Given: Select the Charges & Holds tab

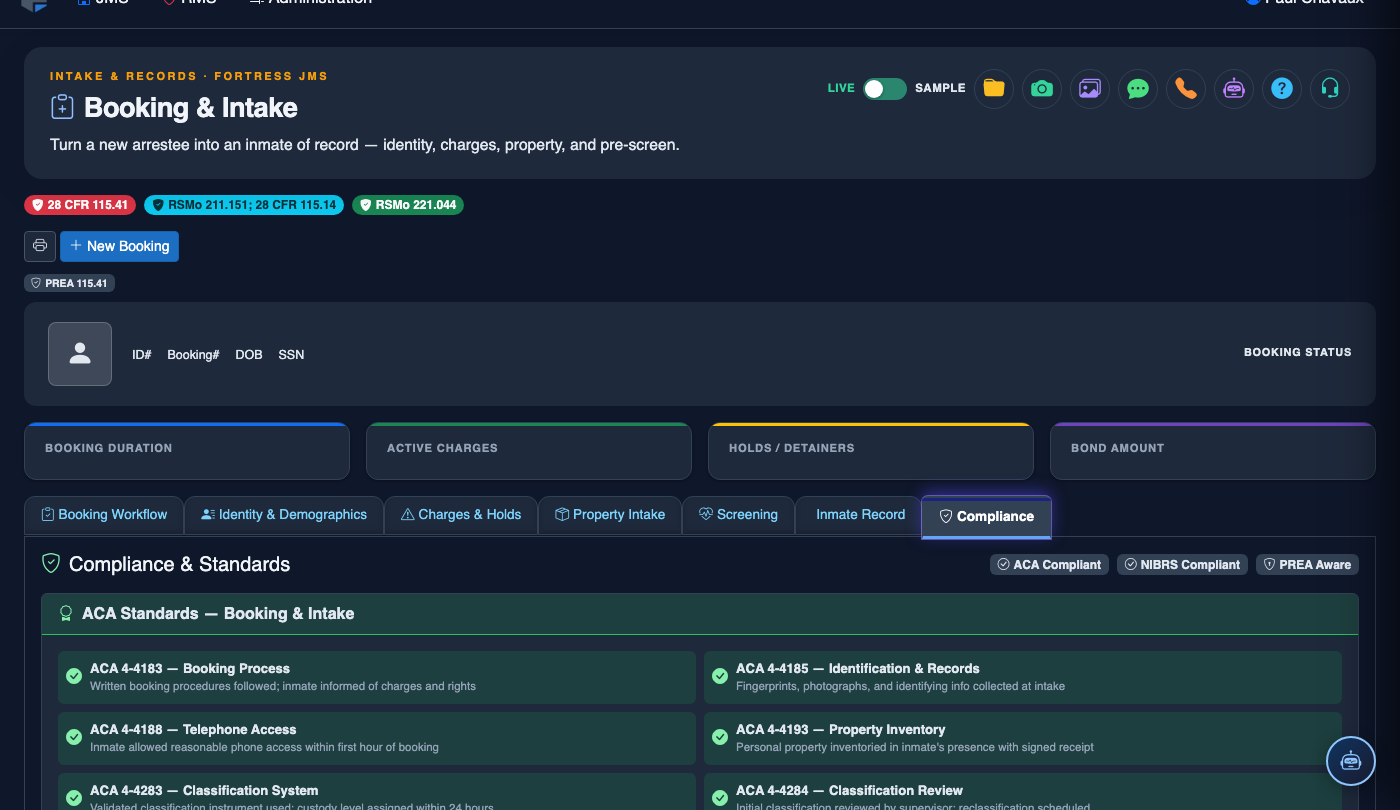Looking at the screenshot, I should (x=461, y=515).
